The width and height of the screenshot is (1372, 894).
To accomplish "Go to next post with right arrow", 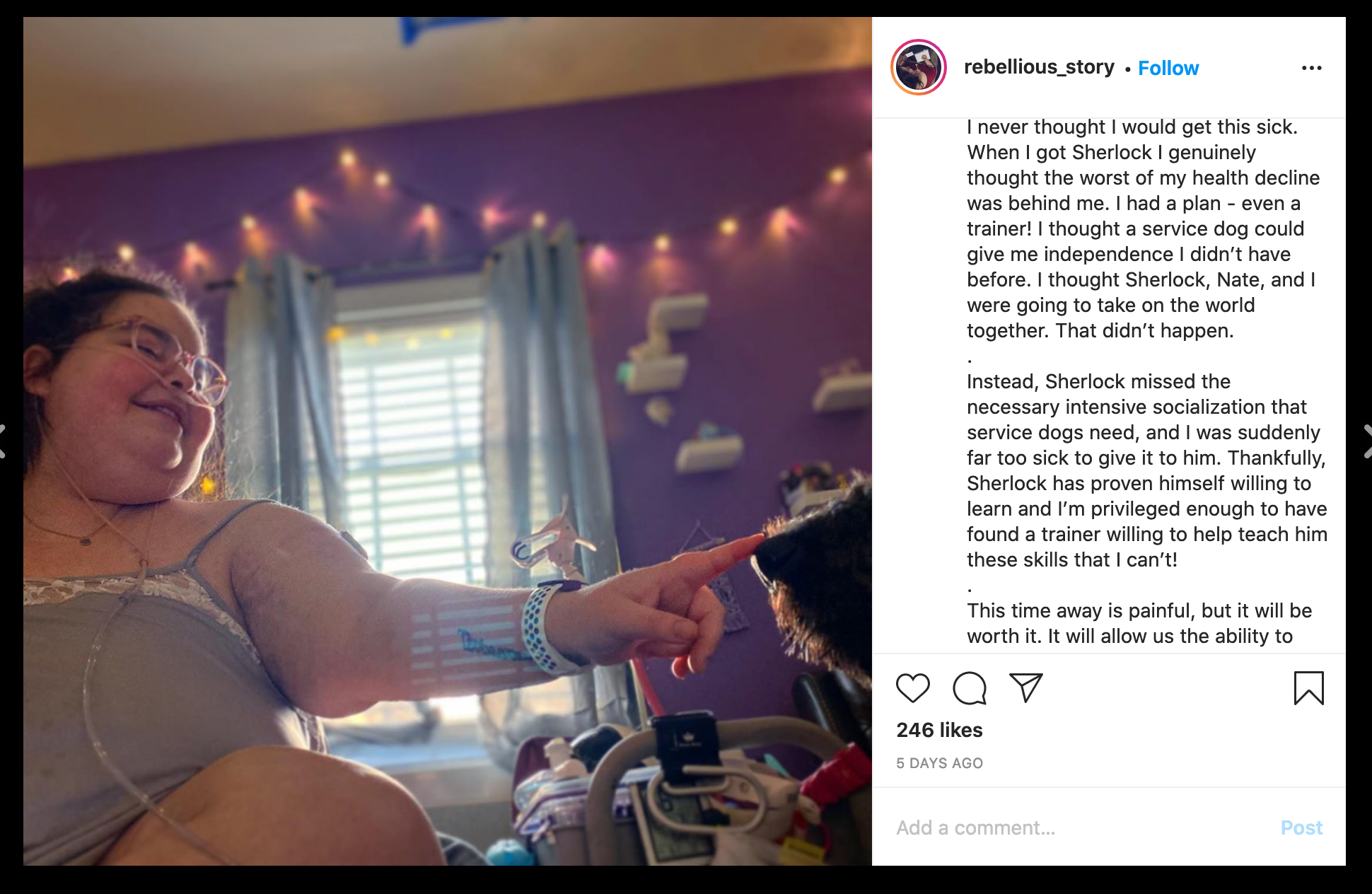I will (1366, 441).
